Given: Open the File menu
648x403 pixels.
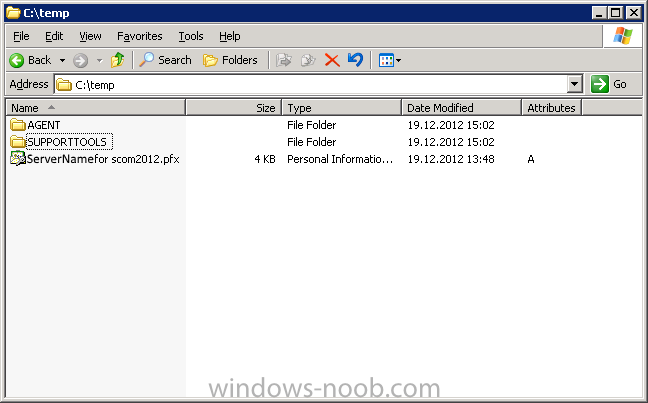Looking at the screenshot, I should click(x=21, y=36).
